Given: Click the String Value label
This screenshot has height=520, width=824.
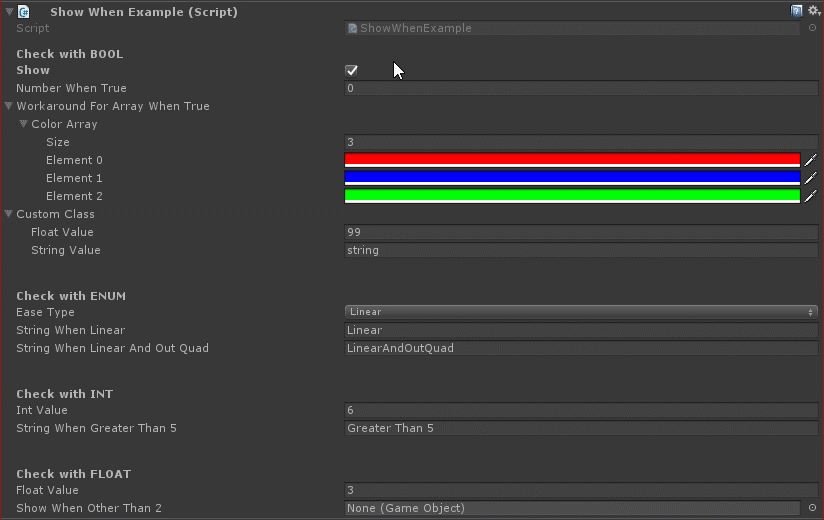Looking at the screenshot, I should click(66, 250).
